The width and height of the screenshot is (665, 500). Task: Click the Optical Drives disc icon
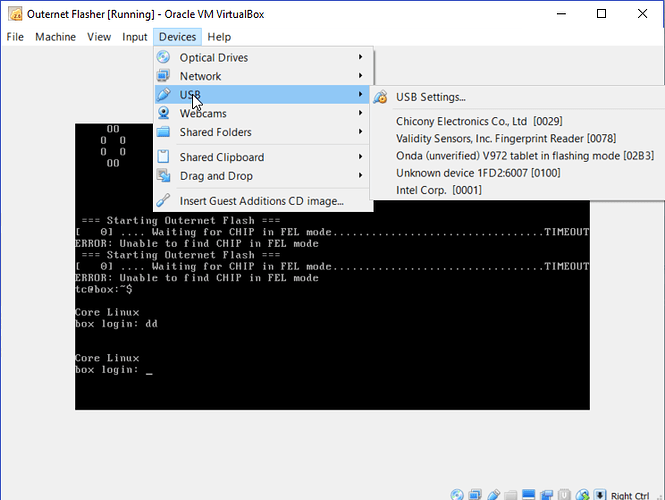click(x=163, y=57)
